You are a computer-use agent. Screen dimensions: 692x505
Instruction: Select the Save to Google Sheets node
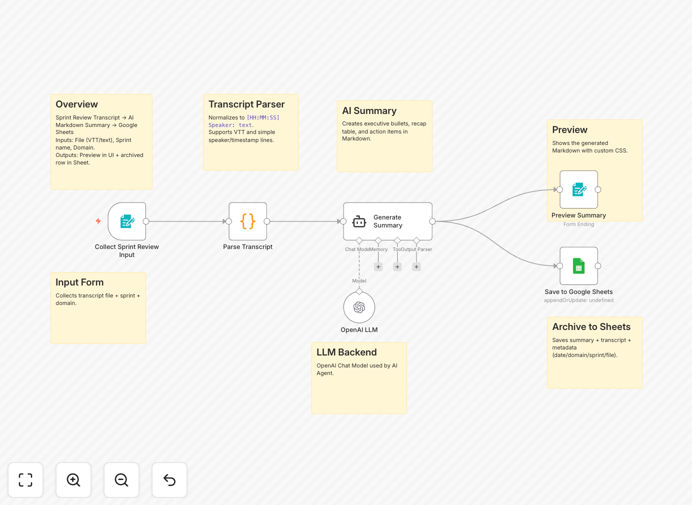579,266
